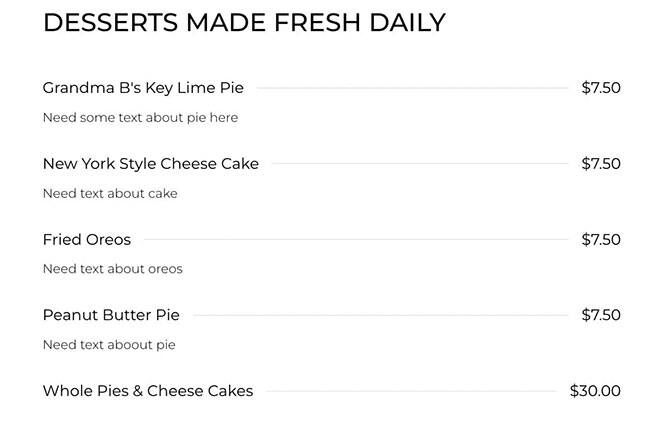Click the 'Need text about cake' description

pyautogui.click(x=110, y=194)
